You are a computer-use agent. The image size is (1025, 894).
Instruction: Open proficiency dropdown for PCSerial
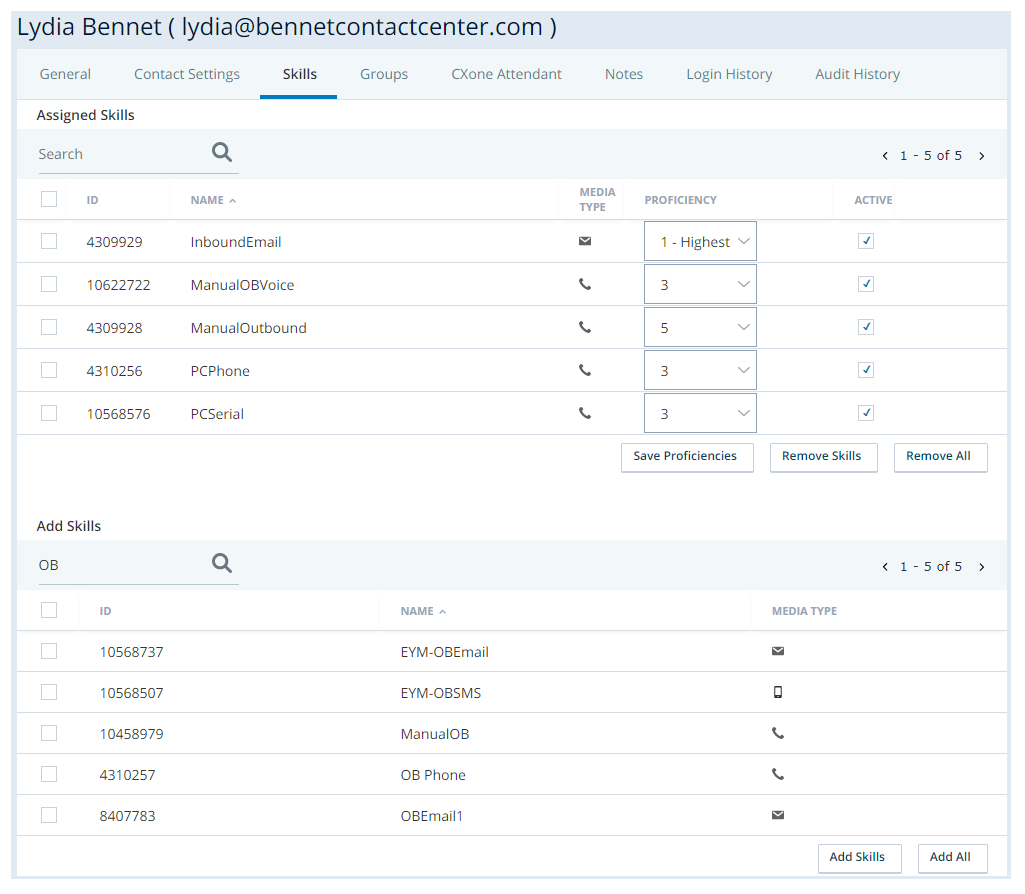pos(700,413)
